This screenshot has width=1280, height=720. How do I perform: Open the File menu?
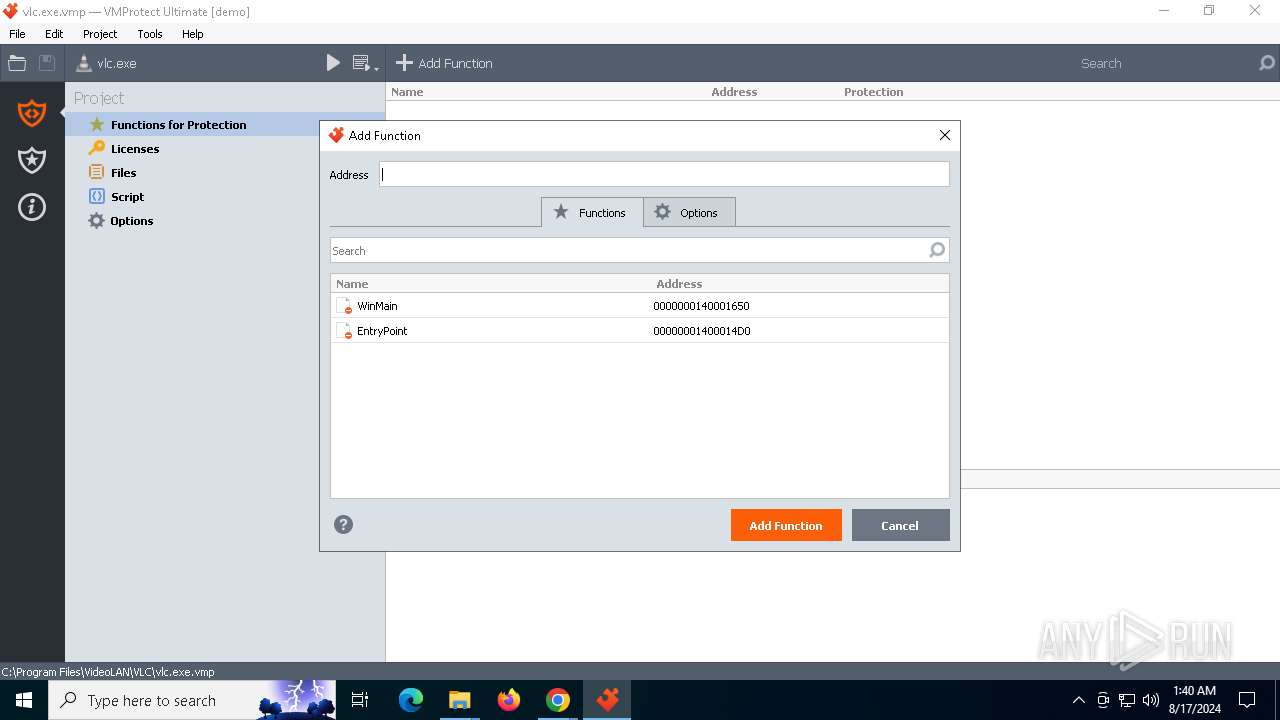pyautogui.click(x=17, y=34)
